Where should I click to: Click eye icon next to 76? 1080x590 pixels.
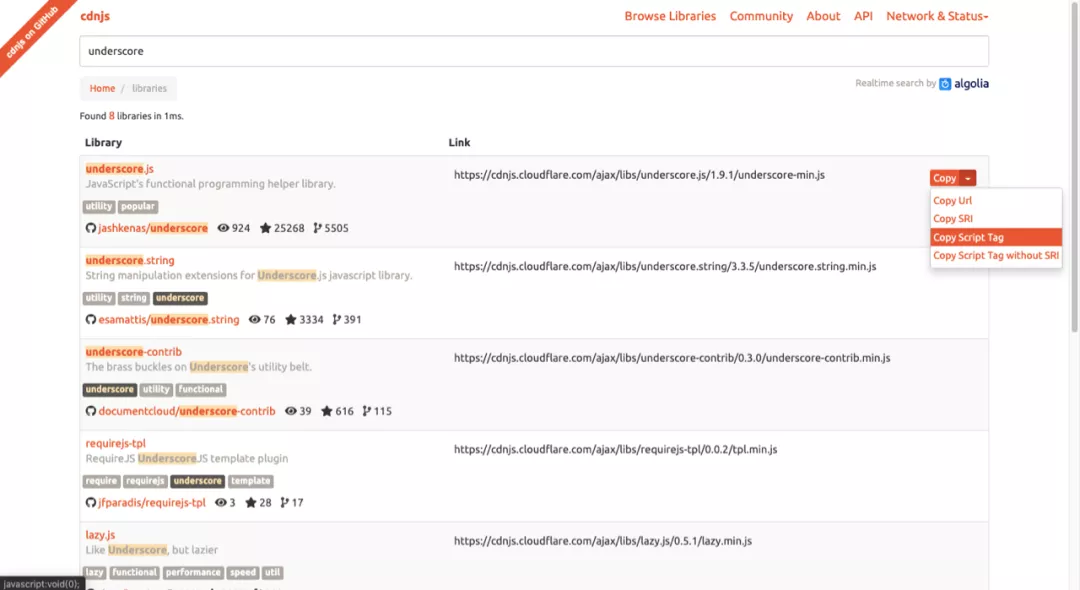[255, 319]
